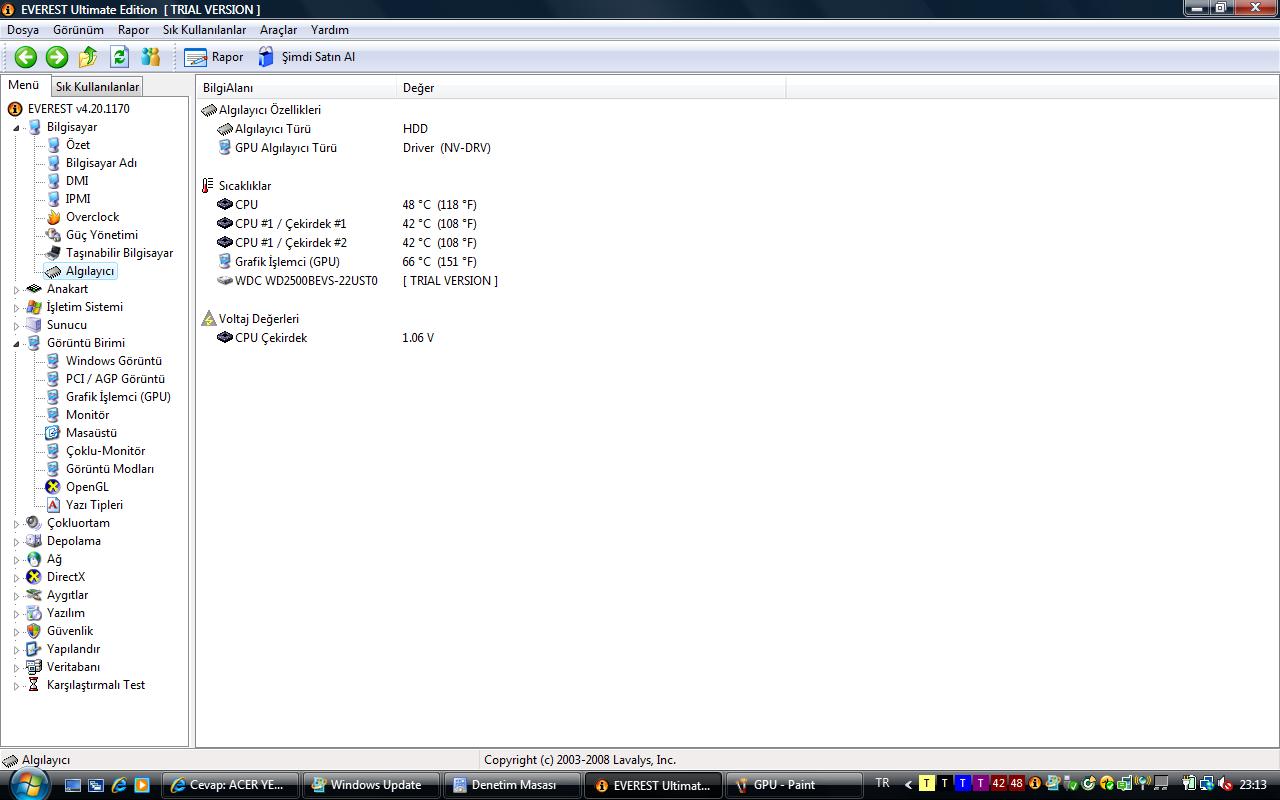Select the Algılayıcı sensor tree item
The image size is (1280, 800).
[90, 271]
